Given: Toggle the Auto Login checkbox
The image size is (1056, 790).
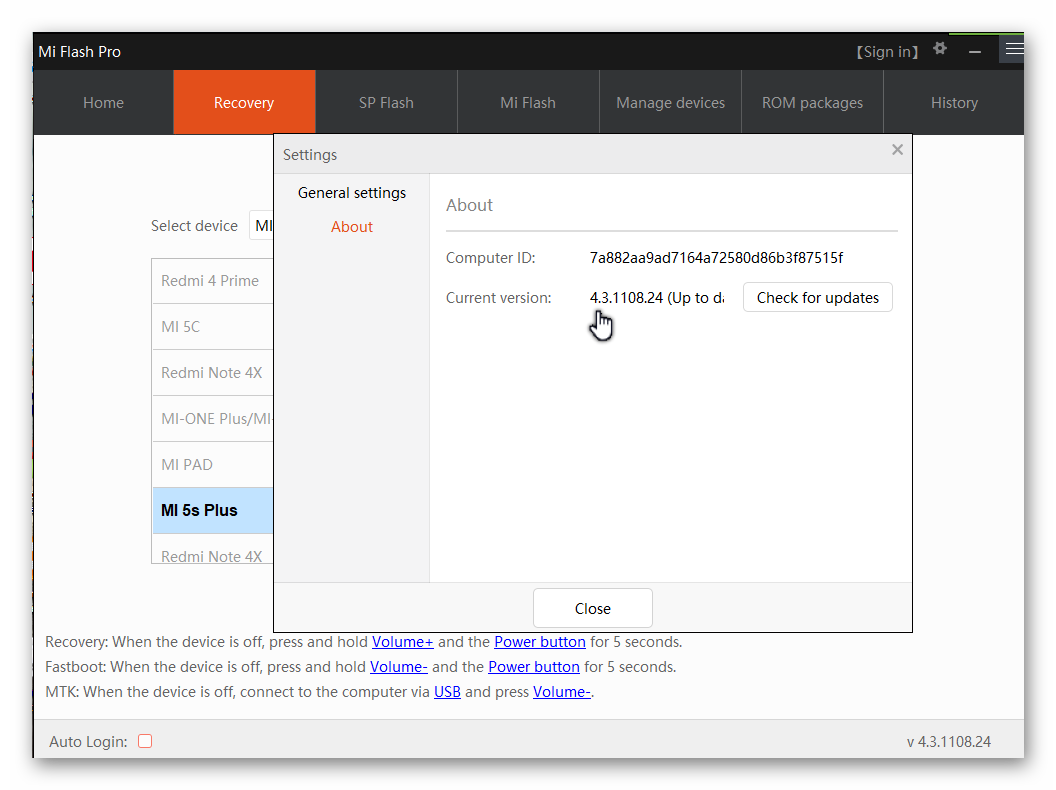Looking at the screenshot, I should point(145,742).
